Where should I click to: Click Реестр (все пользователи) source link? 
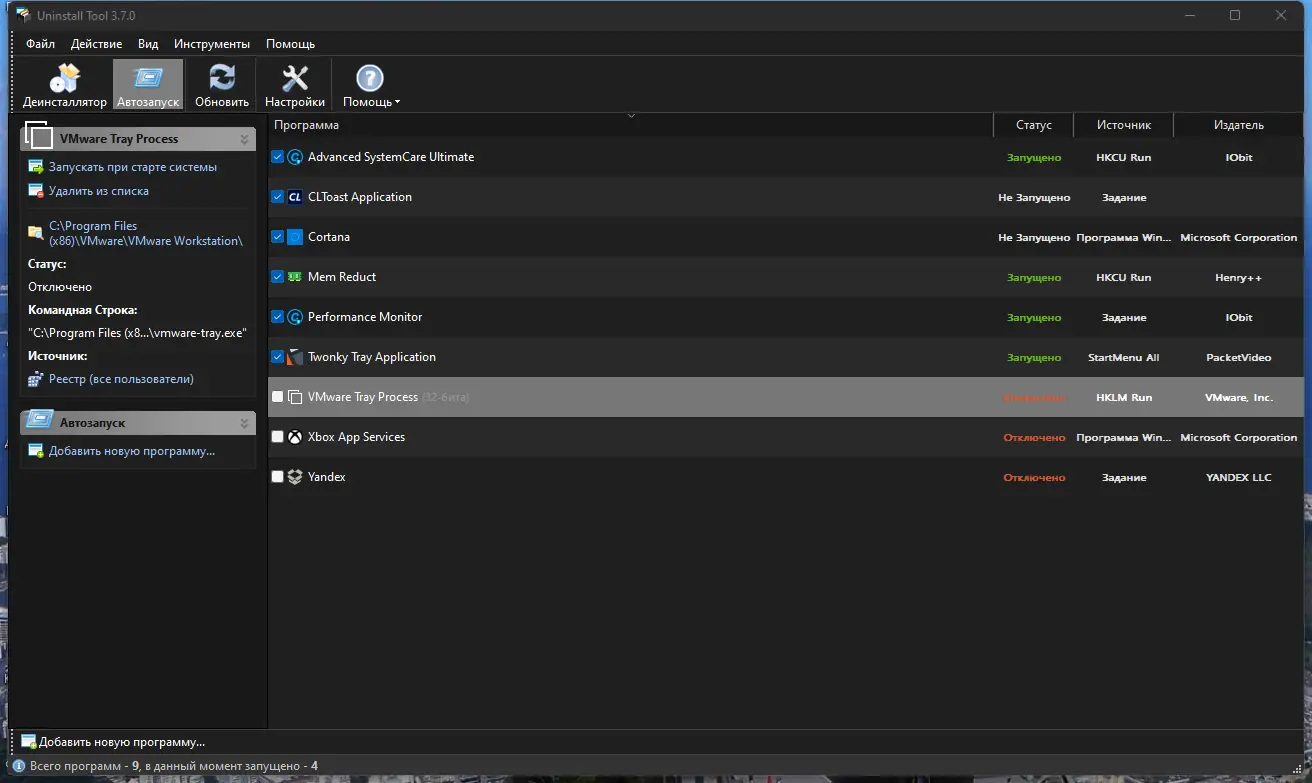121,379
